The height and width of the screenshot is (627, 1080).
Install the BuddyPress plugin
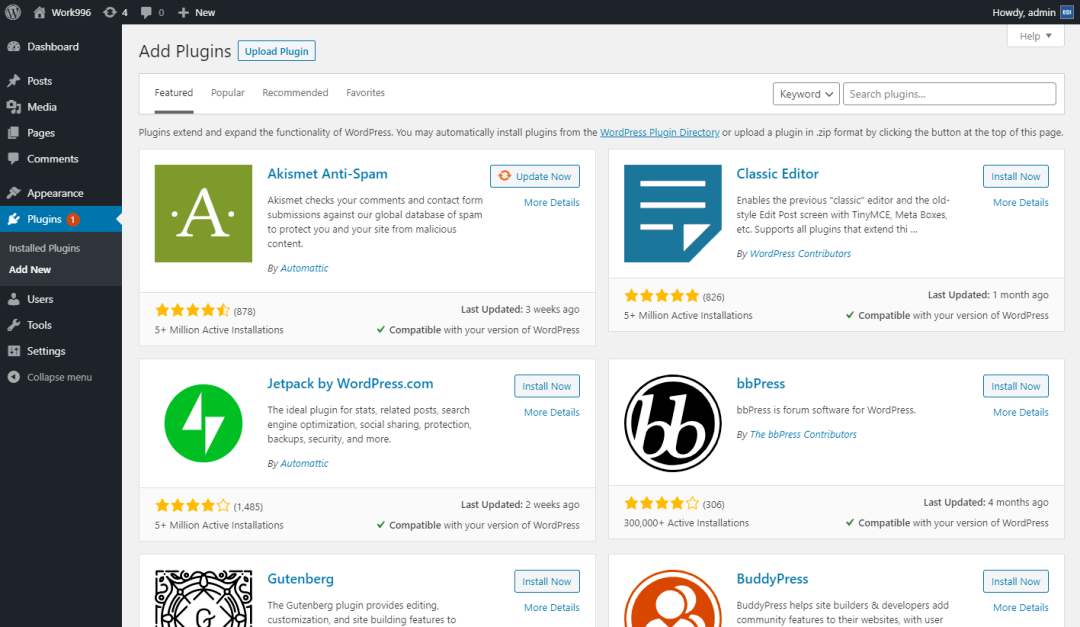pyautogui.click(x=1015, y=582)
